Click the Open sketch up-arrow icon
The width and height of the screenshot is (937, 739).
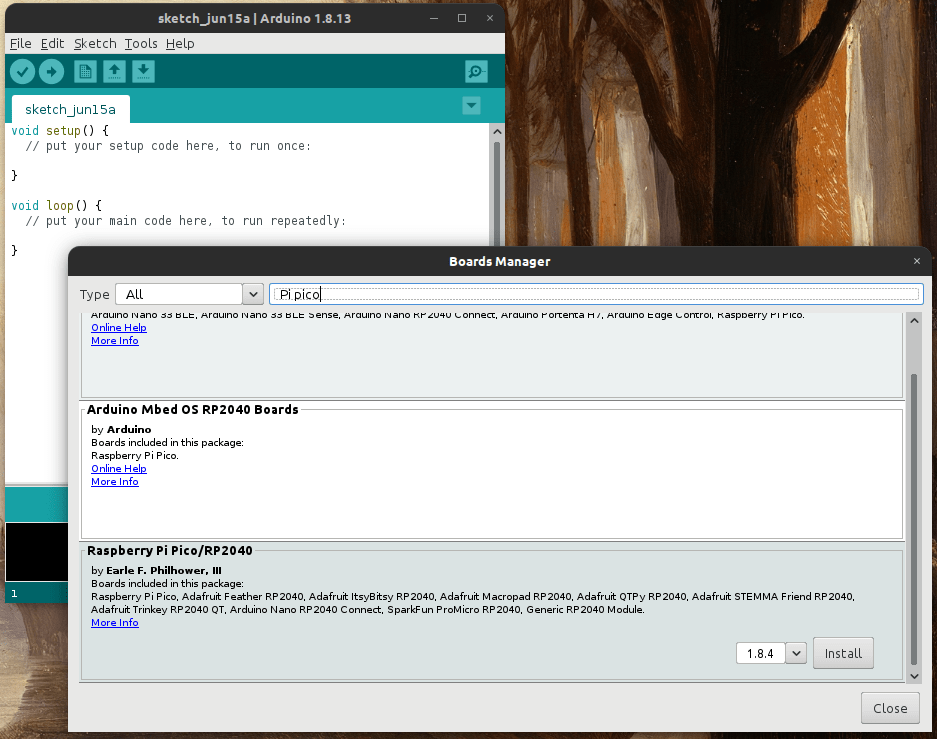click(115, 72)
